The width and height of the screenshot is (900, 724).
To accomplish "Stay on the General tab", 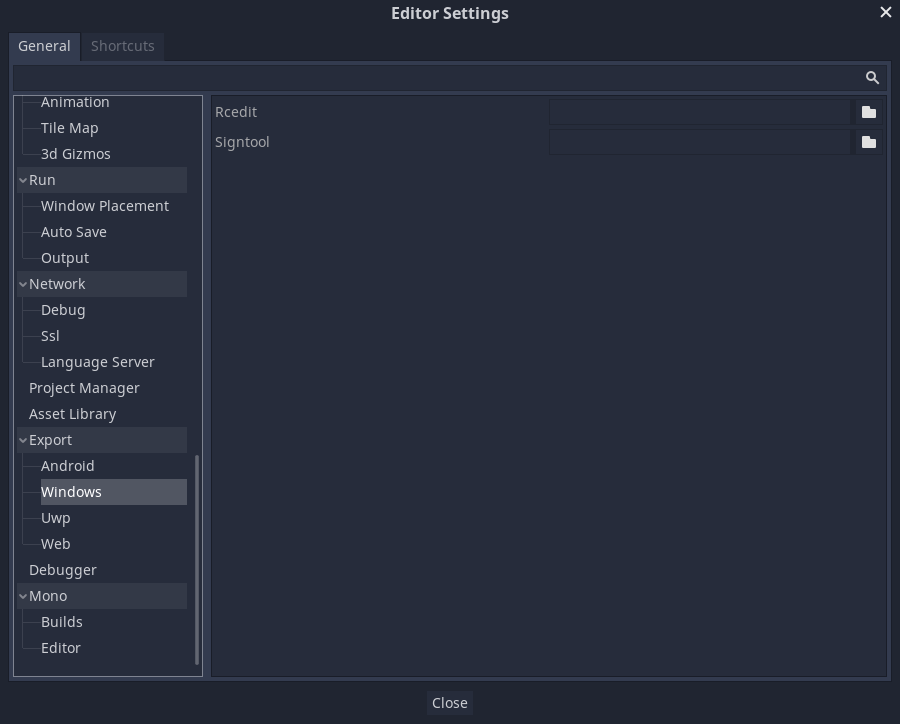I will (44, 46).
